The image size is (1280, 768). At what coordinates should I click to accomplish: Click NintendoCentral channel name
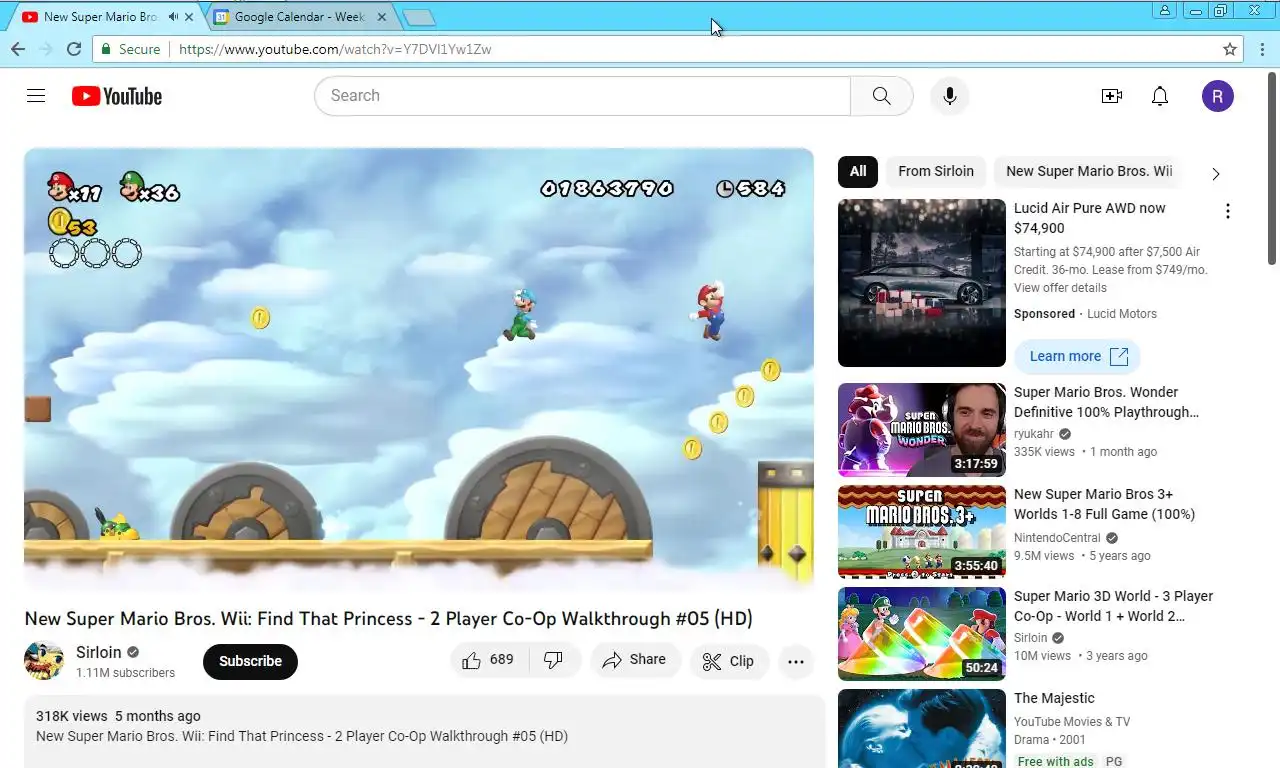[1058, 538]
